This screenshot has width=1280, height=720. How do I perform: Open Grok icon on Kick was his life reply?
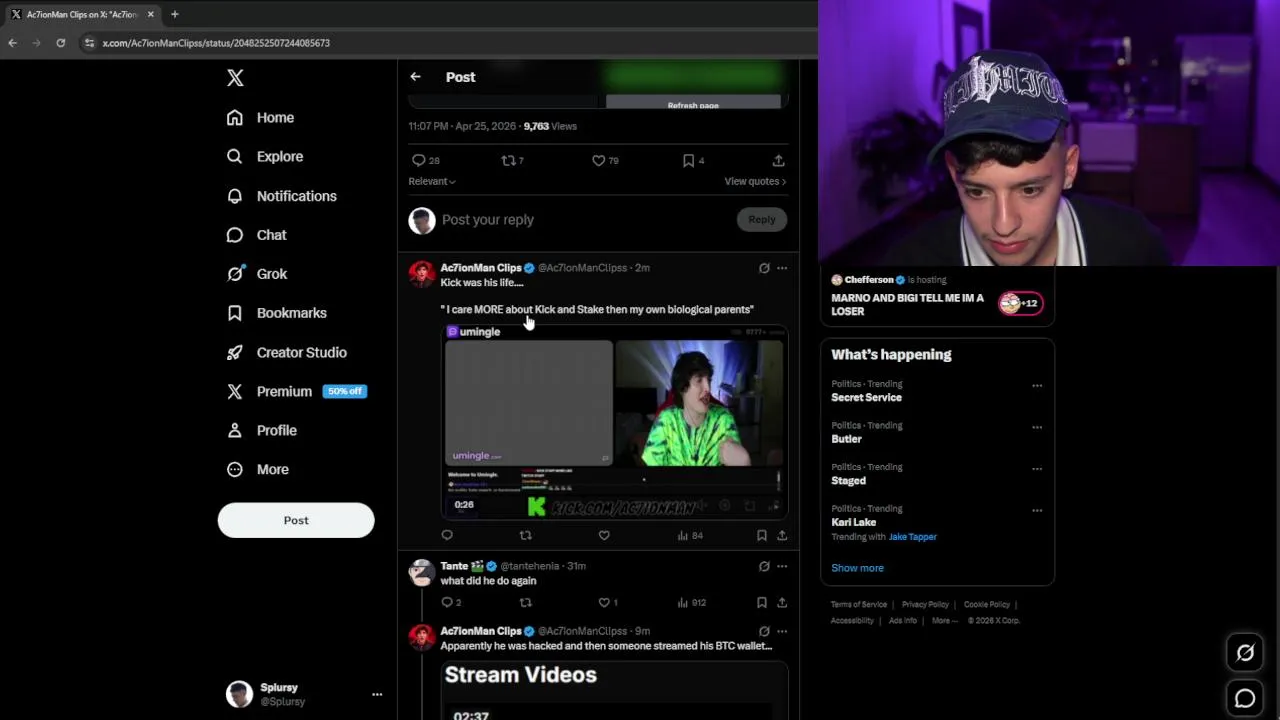764,268
